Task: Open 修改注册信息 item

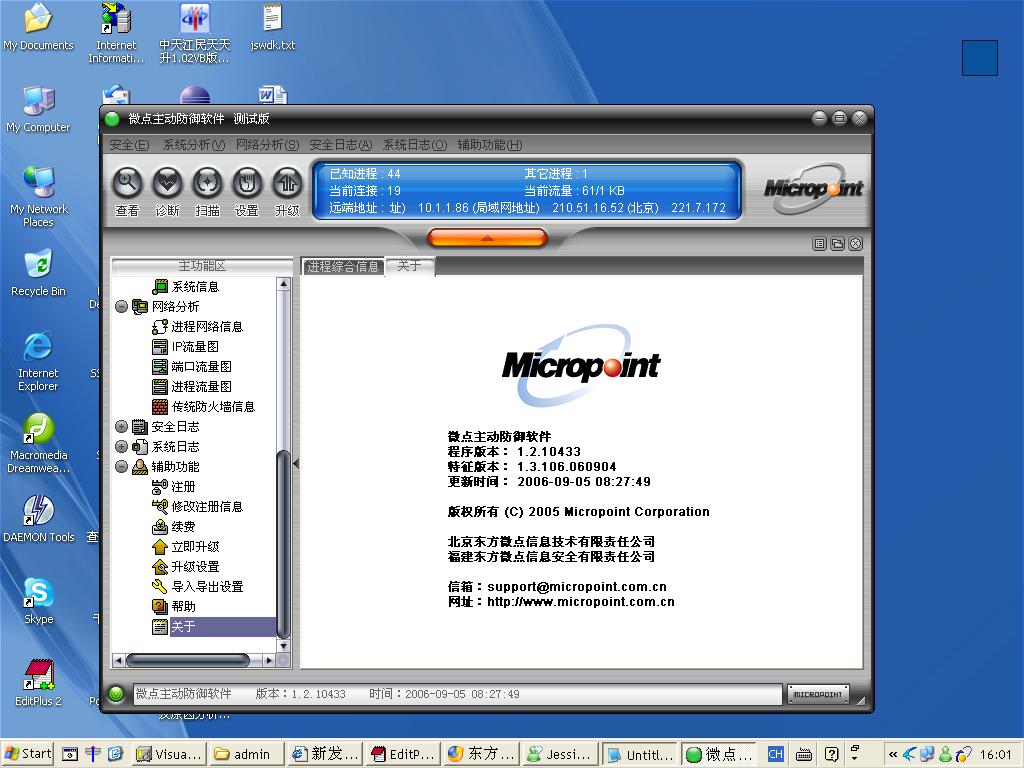Action: (197, 507)
